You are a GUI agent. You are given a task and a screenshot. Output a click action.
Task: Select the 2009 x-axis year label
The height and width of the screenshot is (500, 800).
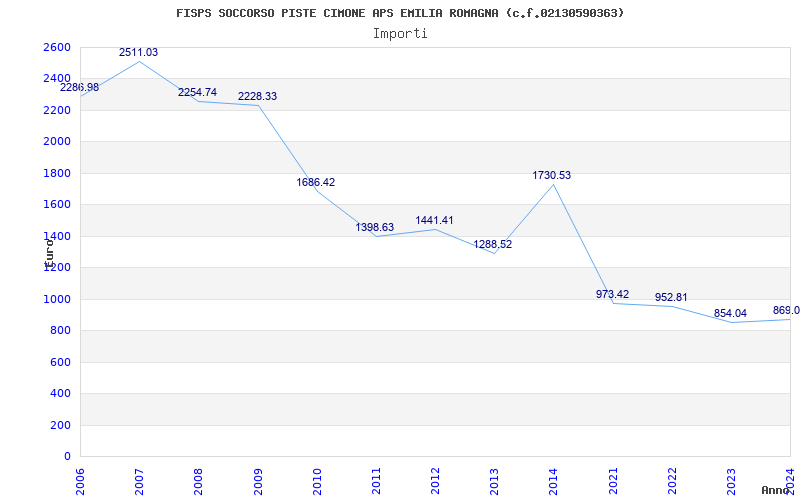[258, 481]
